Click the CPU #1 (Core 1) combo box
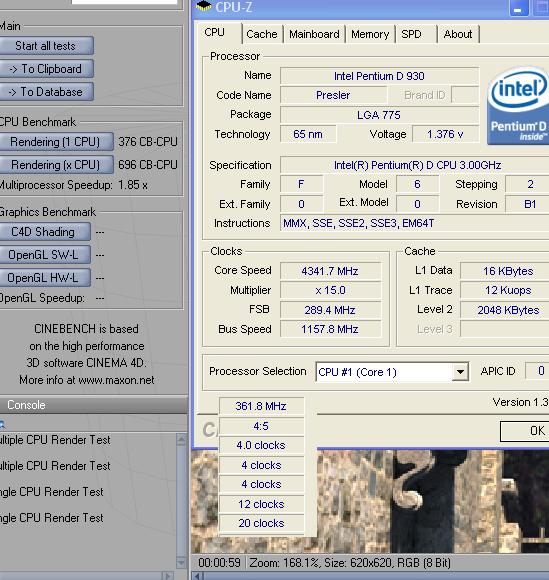The image size is (549, 580). [x=392, y=372]
